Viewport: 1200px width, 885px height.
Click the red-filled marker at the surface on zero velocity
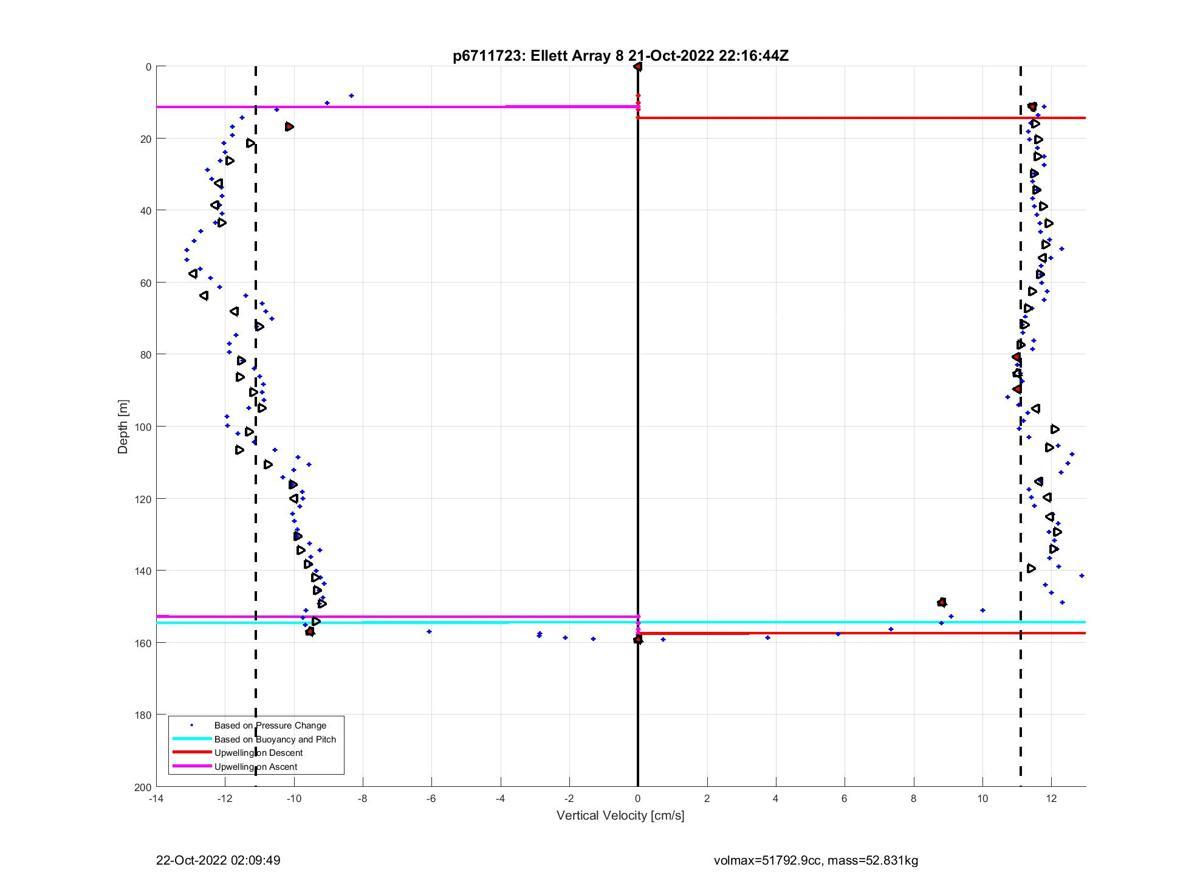tap(638, 67)
